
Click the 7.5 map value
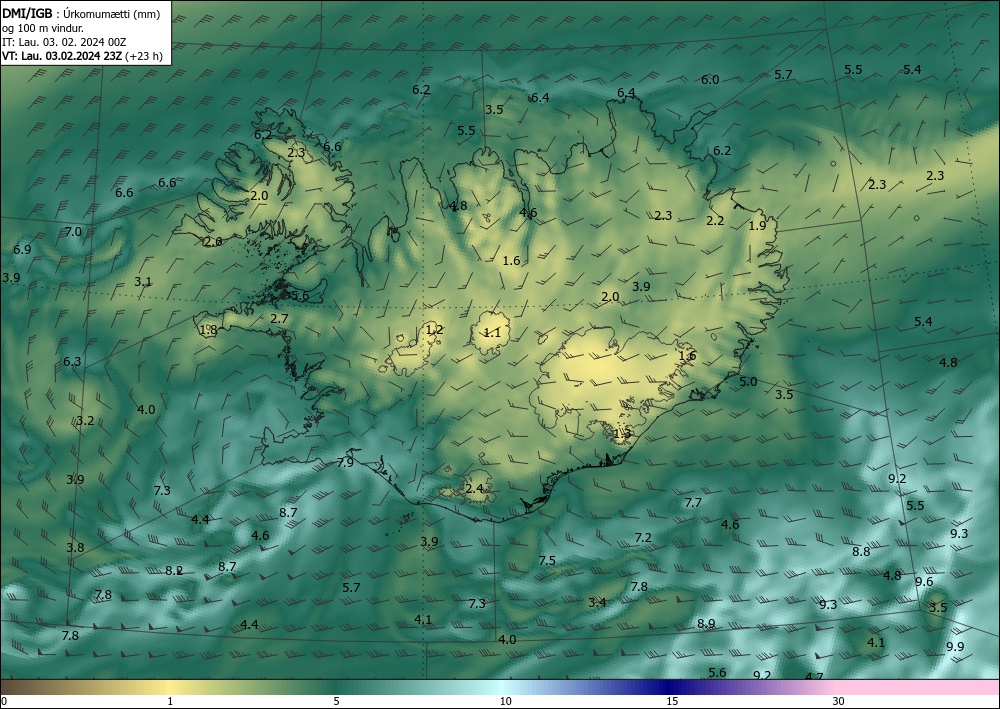click(x=547, y=560)
